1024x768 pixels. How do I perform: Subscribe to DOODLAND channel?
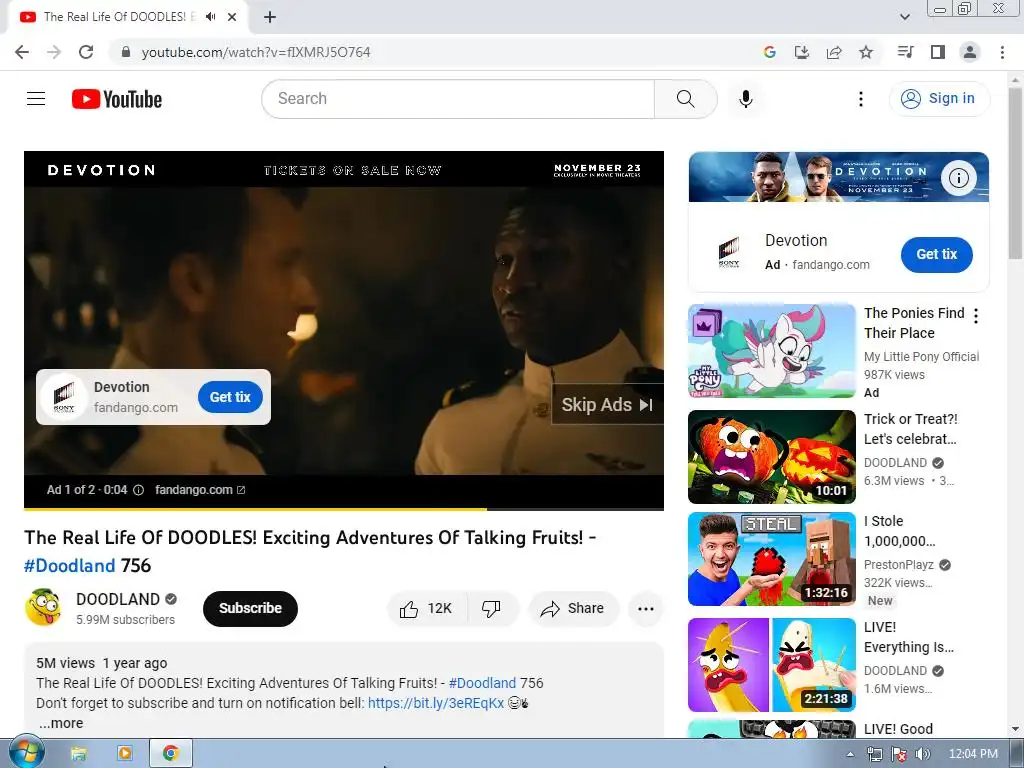point(250,608)
